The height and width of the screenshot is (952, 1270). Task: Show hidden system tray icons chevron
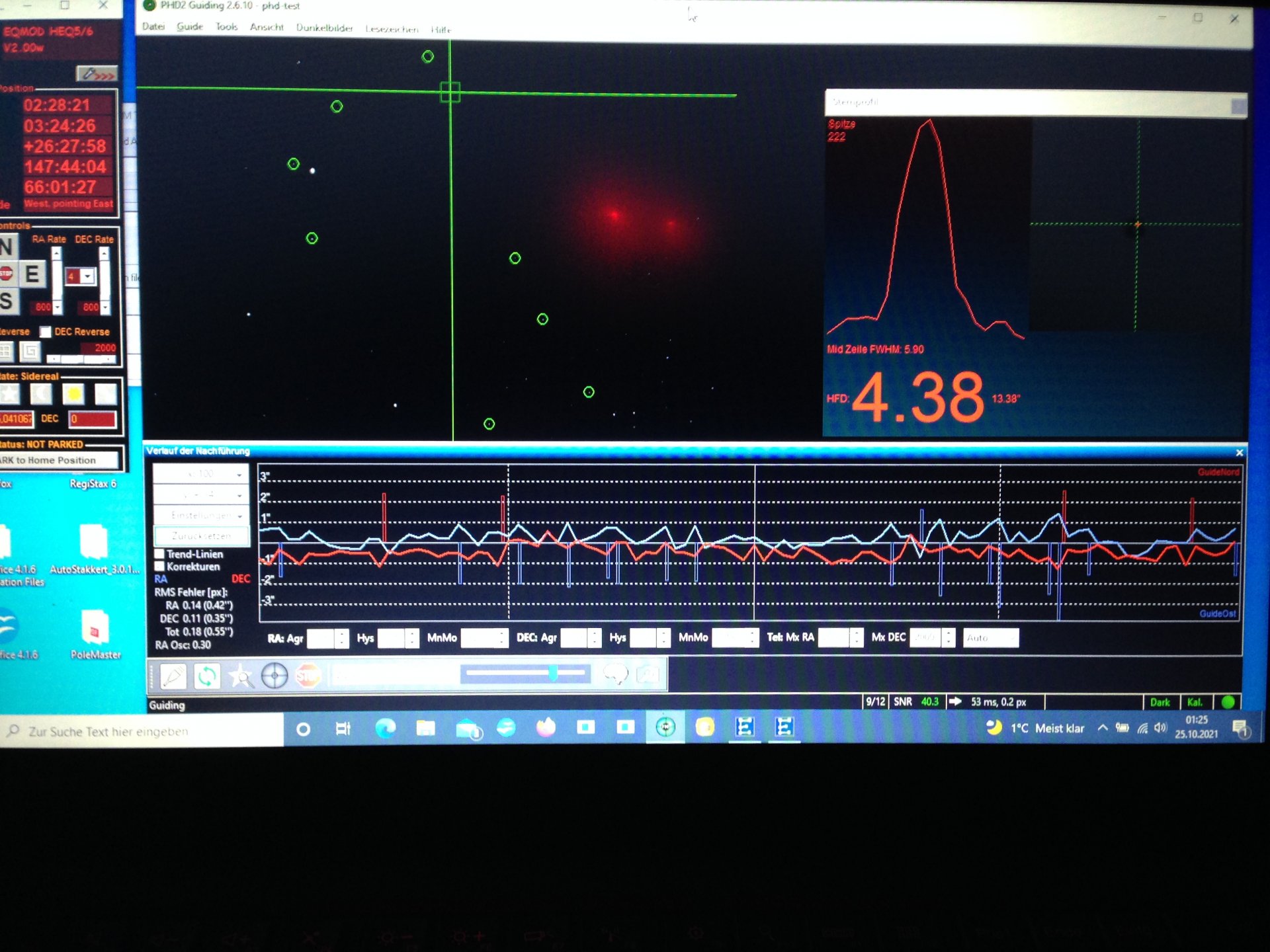(x=1102, y=728)
